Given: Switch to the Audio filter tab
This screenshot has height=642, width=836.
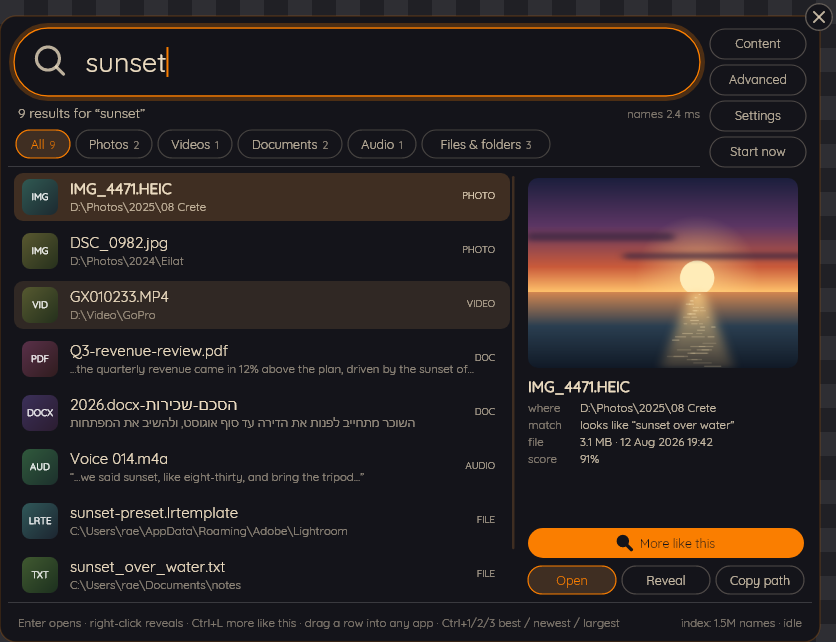Looking at the screenshot, I should pyautogui.click(x=382, y=145).
